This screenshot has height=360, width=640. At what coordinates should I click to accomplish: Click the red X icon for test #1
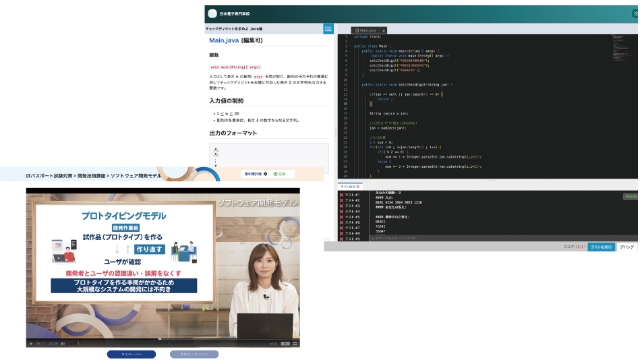(341, 195)
